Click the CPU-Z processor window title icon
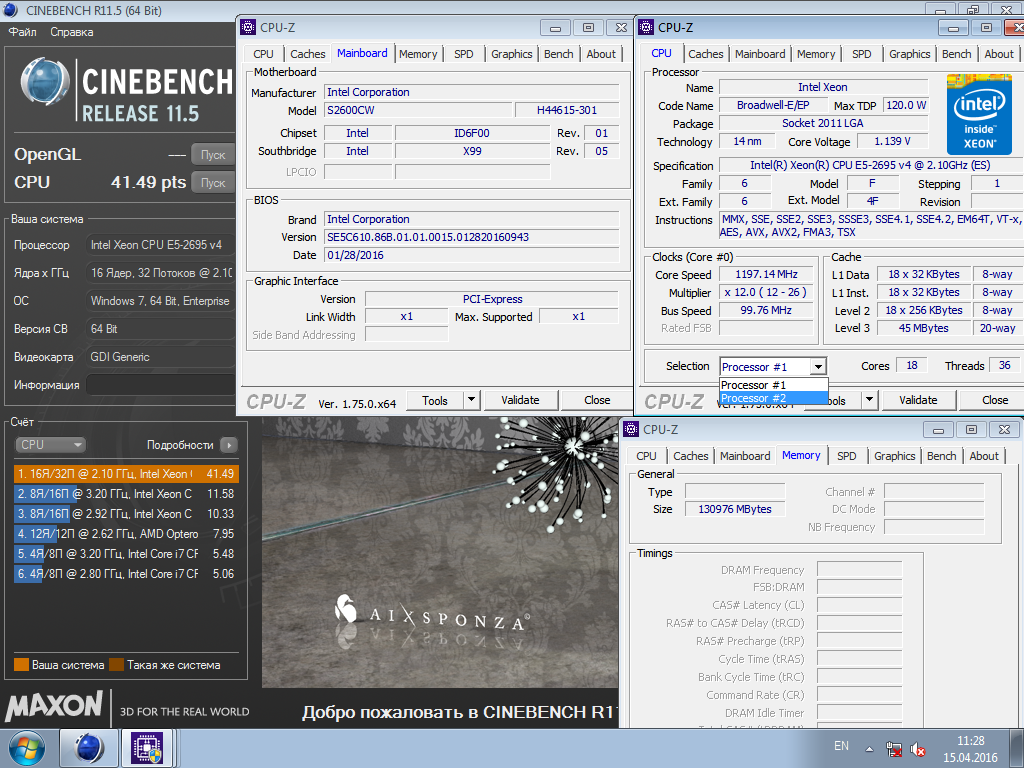The image size is (1024, 768). pos(646,27)
